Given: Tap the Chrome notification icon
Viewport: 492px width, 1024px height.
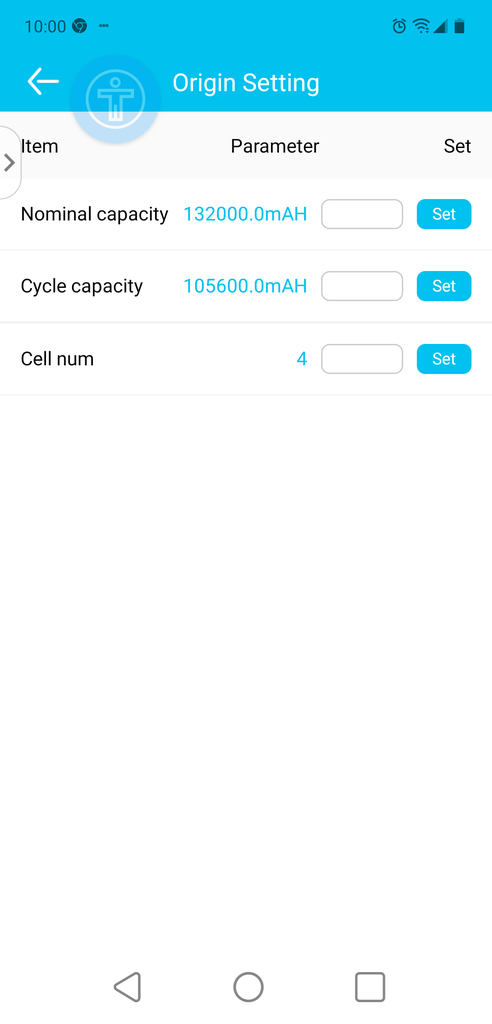Looking at the screenshot, I should click(80, 26).
